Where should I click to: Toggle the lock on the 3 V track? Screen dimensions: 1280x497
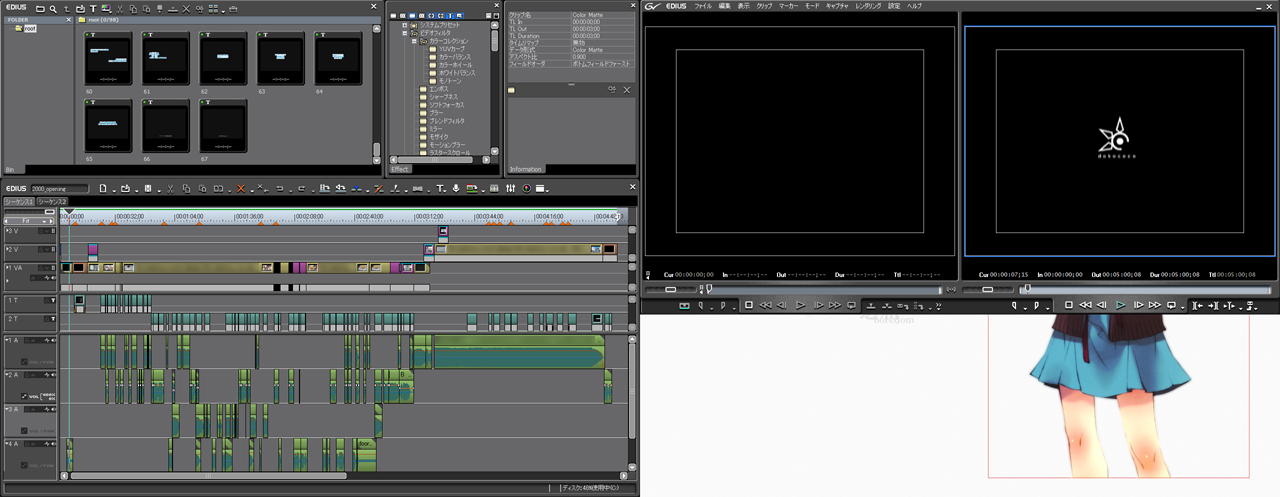tap(41, 231)
